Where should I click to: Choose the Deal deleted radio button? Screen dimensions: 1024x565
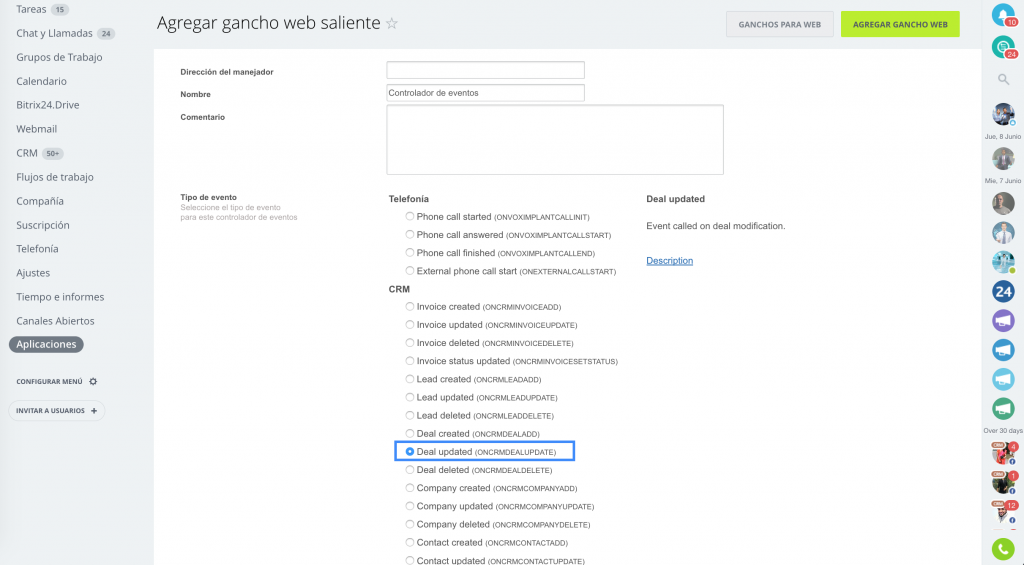tap(409, 470)
